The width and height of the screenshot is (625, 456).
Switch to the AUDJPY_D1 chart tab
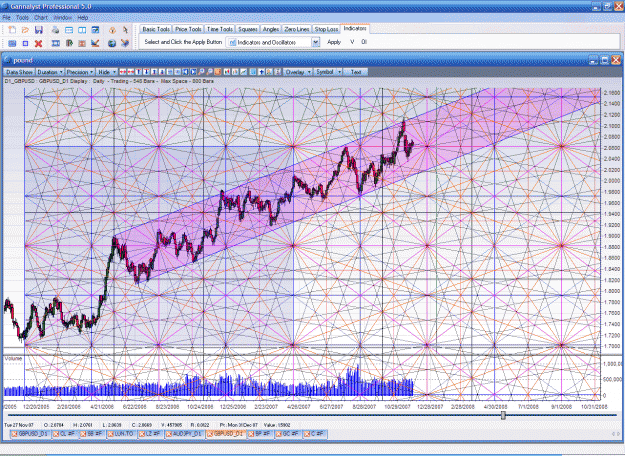click(x=184, y=434)
